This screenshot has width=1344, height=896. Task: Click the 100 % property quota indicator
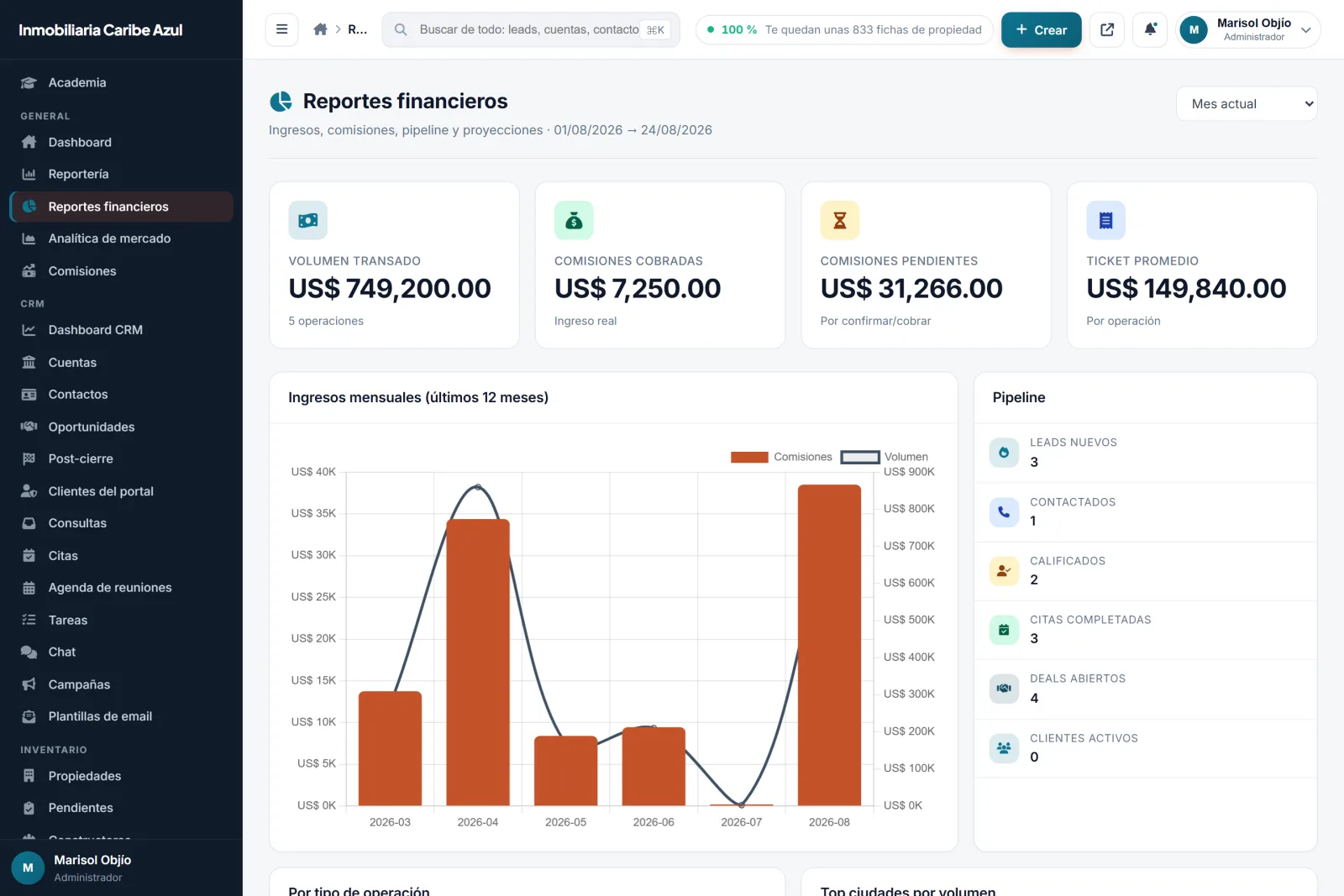[x=844, y=29]
